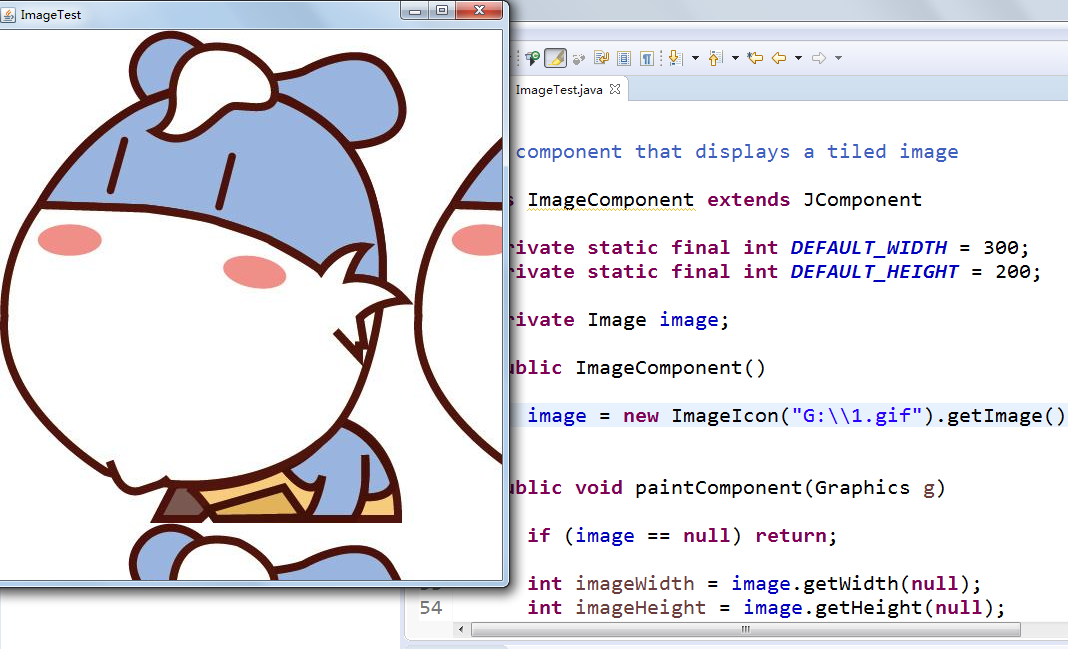Click the comment 'displays a tiled image'
The height and width of the screenshot is (649, 1068).
[x=826, y=152]
